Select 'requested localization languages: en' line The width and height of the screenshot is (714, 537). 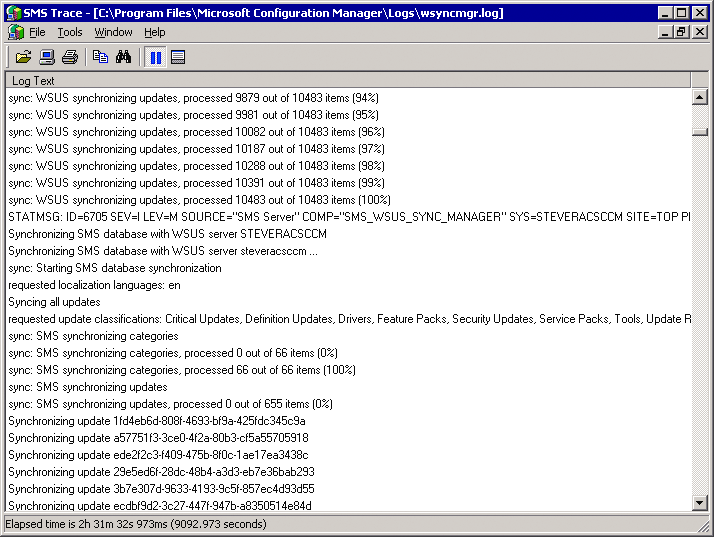pos(348,285)
